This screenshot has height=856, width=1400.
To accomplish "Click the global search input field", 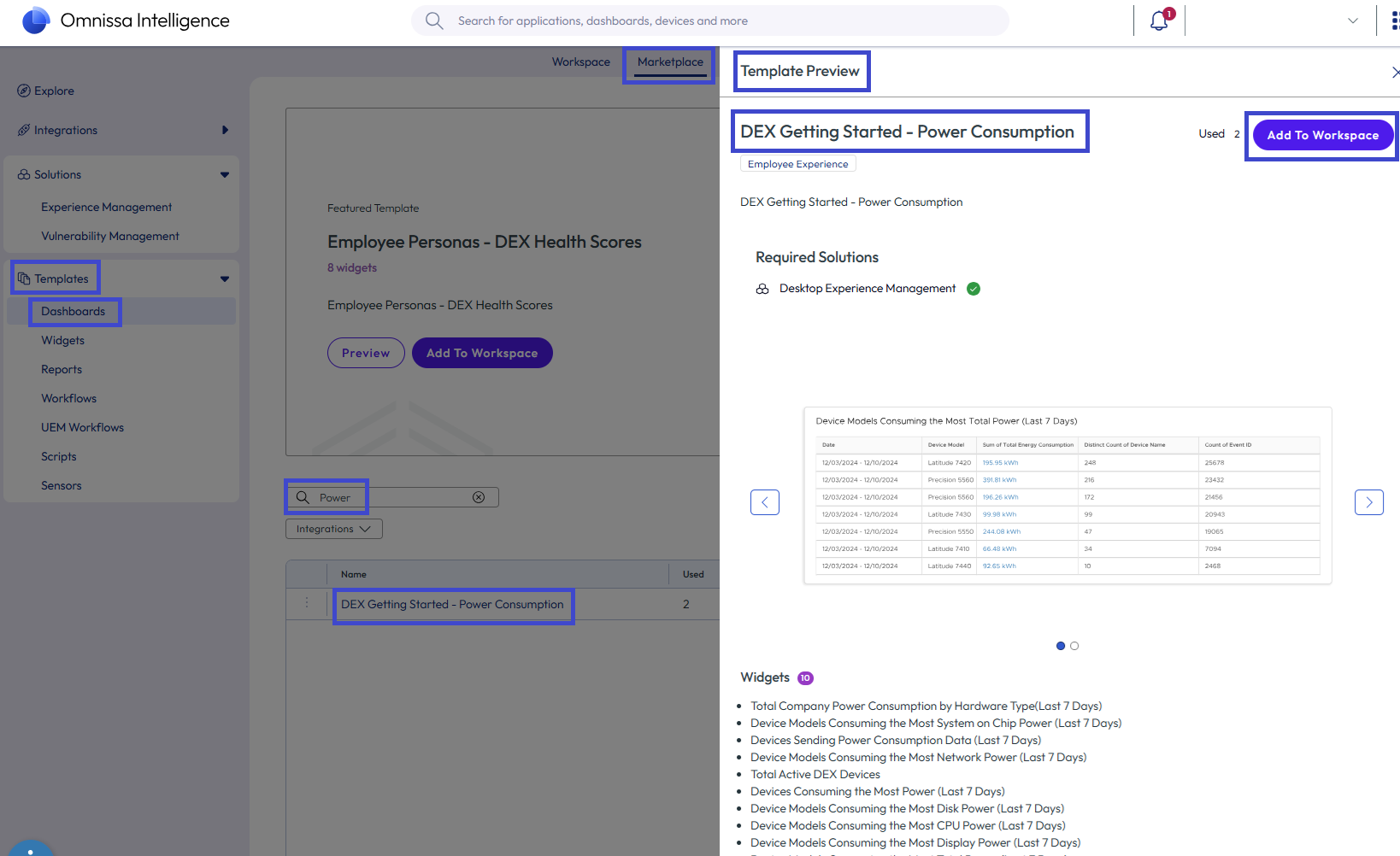I will coord(709,21).
